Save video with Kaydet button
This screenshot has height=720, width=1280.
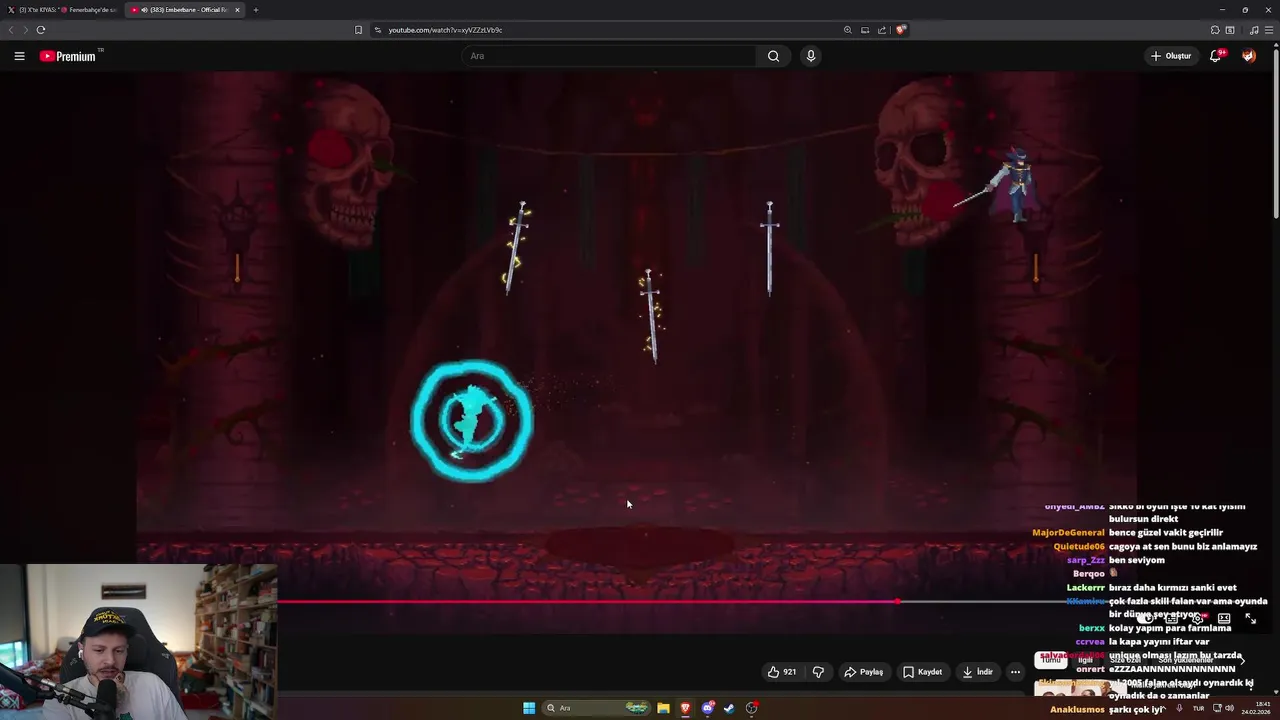[x=922, y=672]
